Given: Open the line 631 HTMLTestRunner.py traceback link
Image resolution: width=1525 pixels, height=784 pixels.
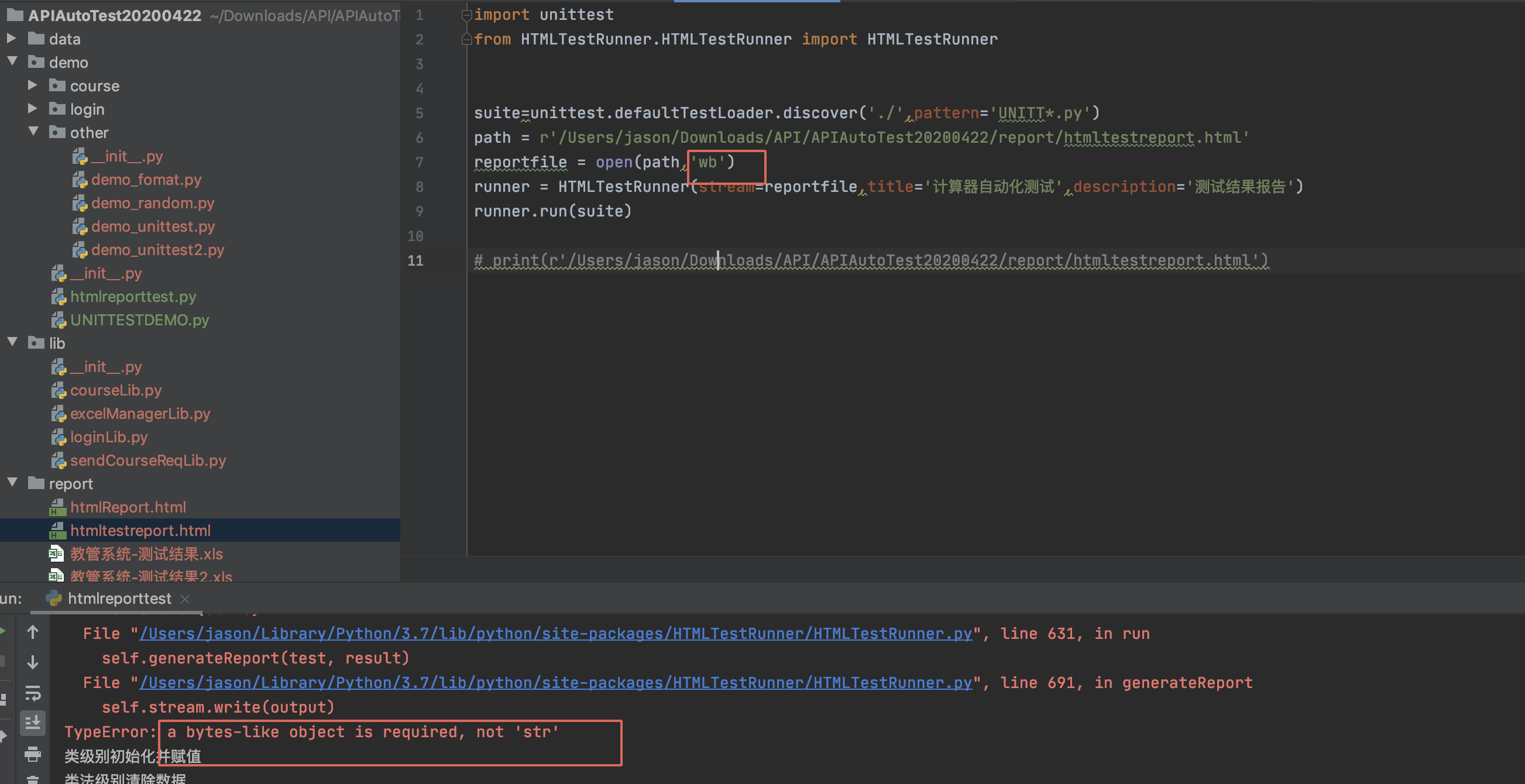Looking at the screenshot, I should coord(555,634).
